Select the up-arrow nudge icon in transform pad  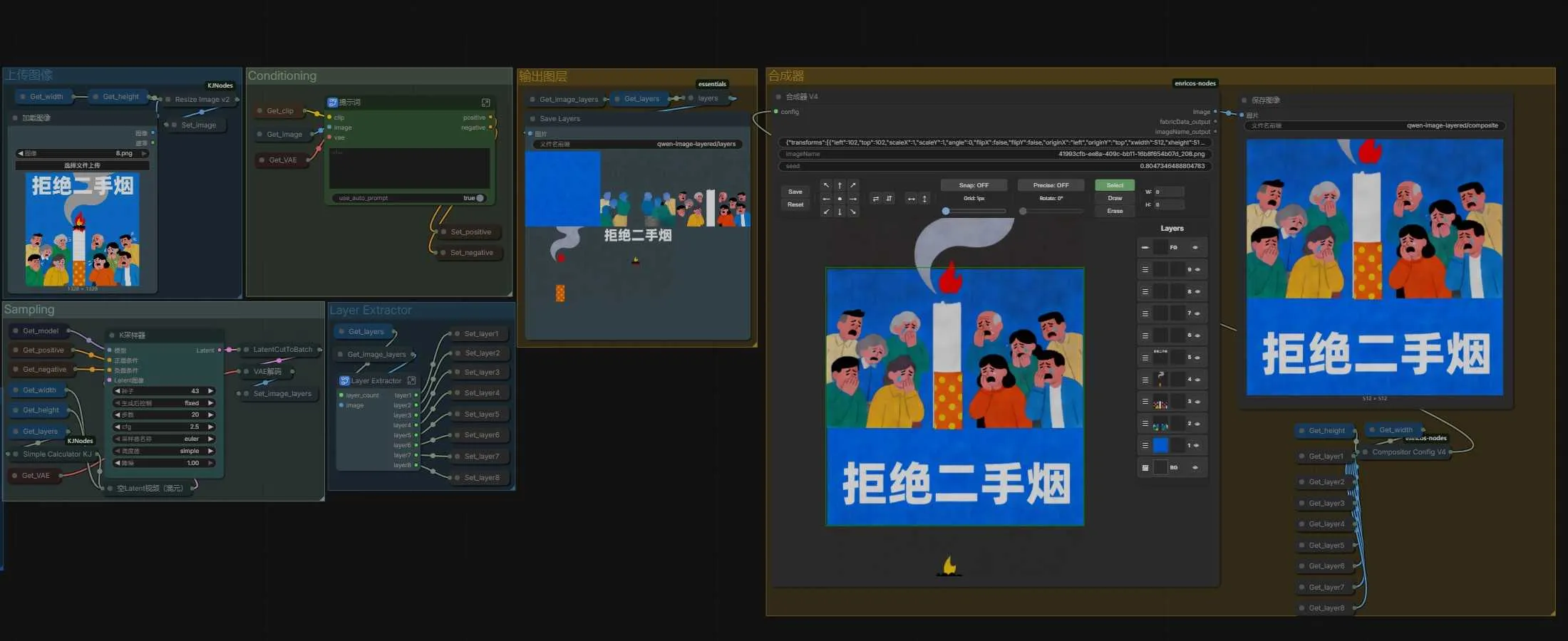pos(840,185)
